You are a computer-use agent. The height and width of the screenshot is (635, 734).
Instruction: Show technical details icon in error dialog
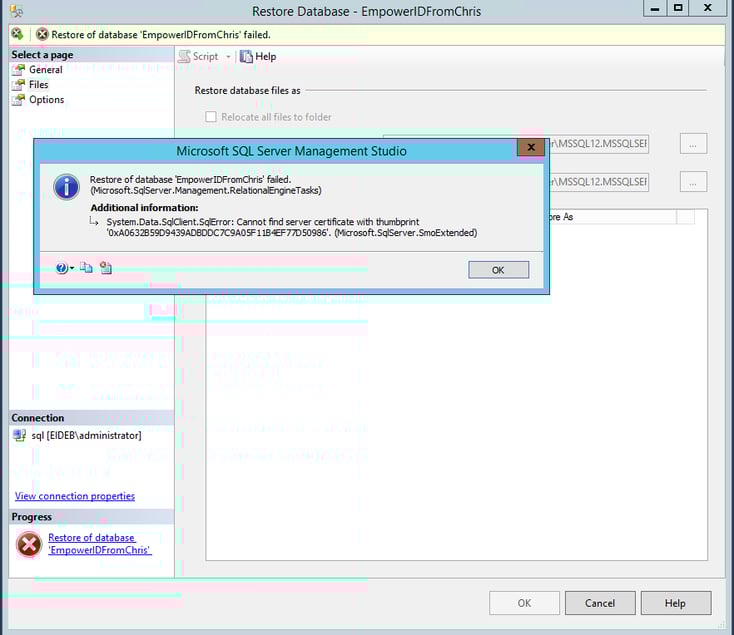click(106, 268)
